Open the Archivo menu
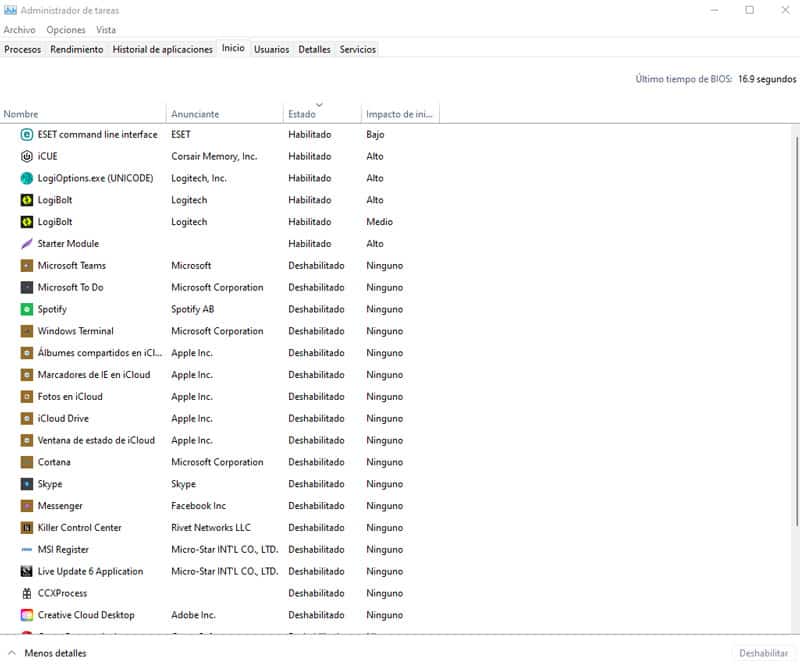 [x=19, y=30]
